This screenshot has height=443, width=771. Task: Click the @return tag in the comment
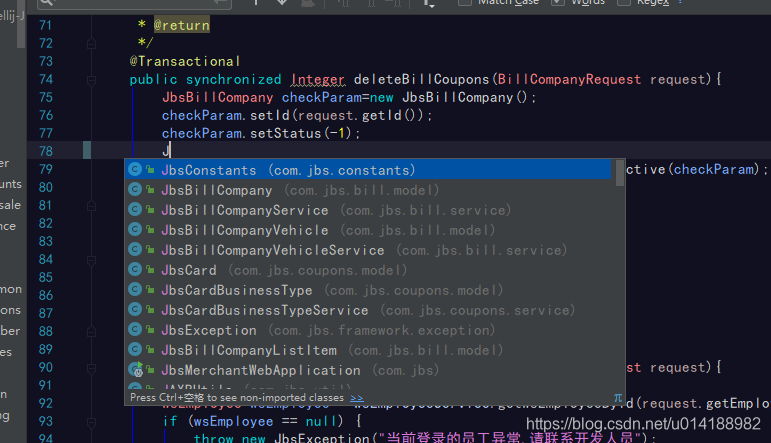(181, 25)
